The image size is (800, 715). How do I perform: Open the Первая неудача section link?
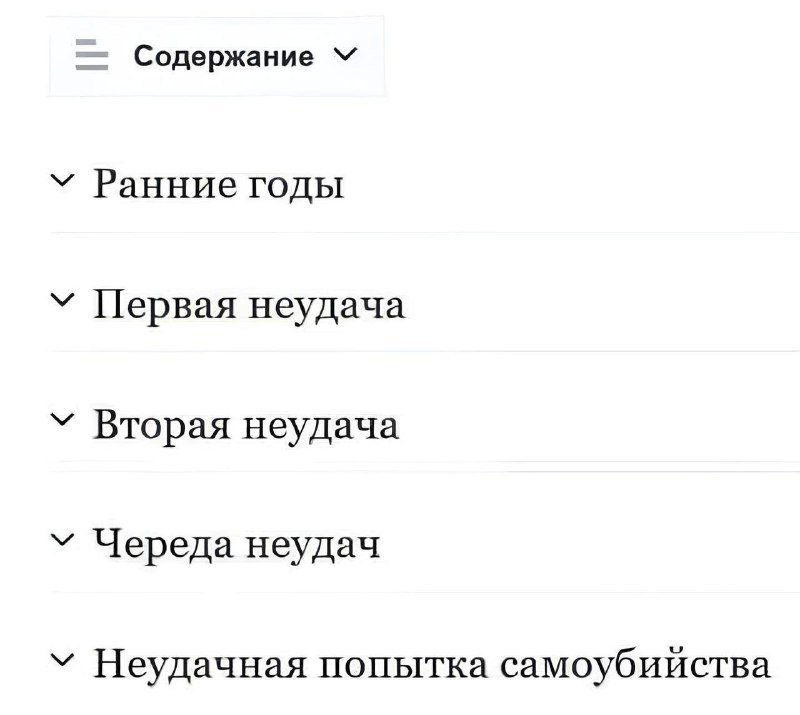[248, 303]
